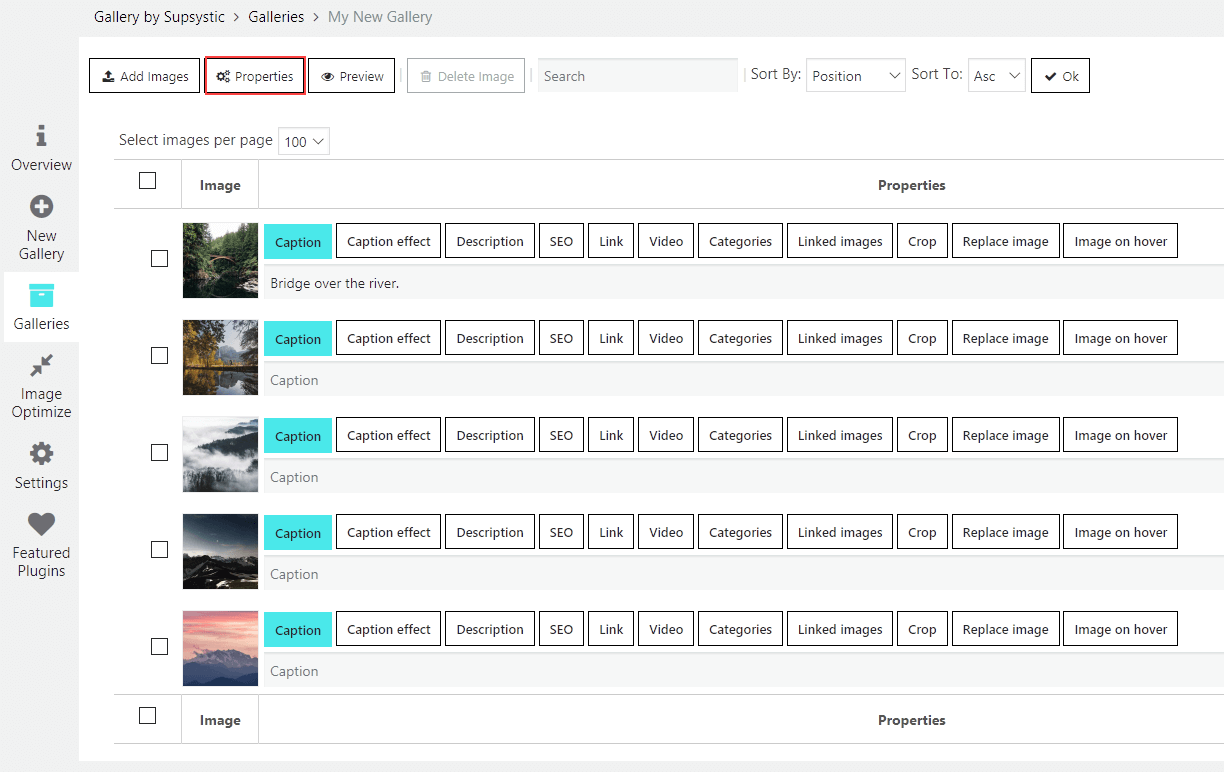Click the 'My New Gallery' breadcrumb text
The image size is (1224, 772).
[380, 17]
